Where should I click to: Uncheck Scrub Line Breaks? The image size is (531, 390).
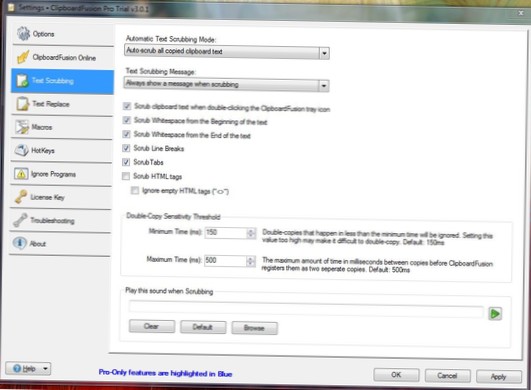tap(126, 148)
